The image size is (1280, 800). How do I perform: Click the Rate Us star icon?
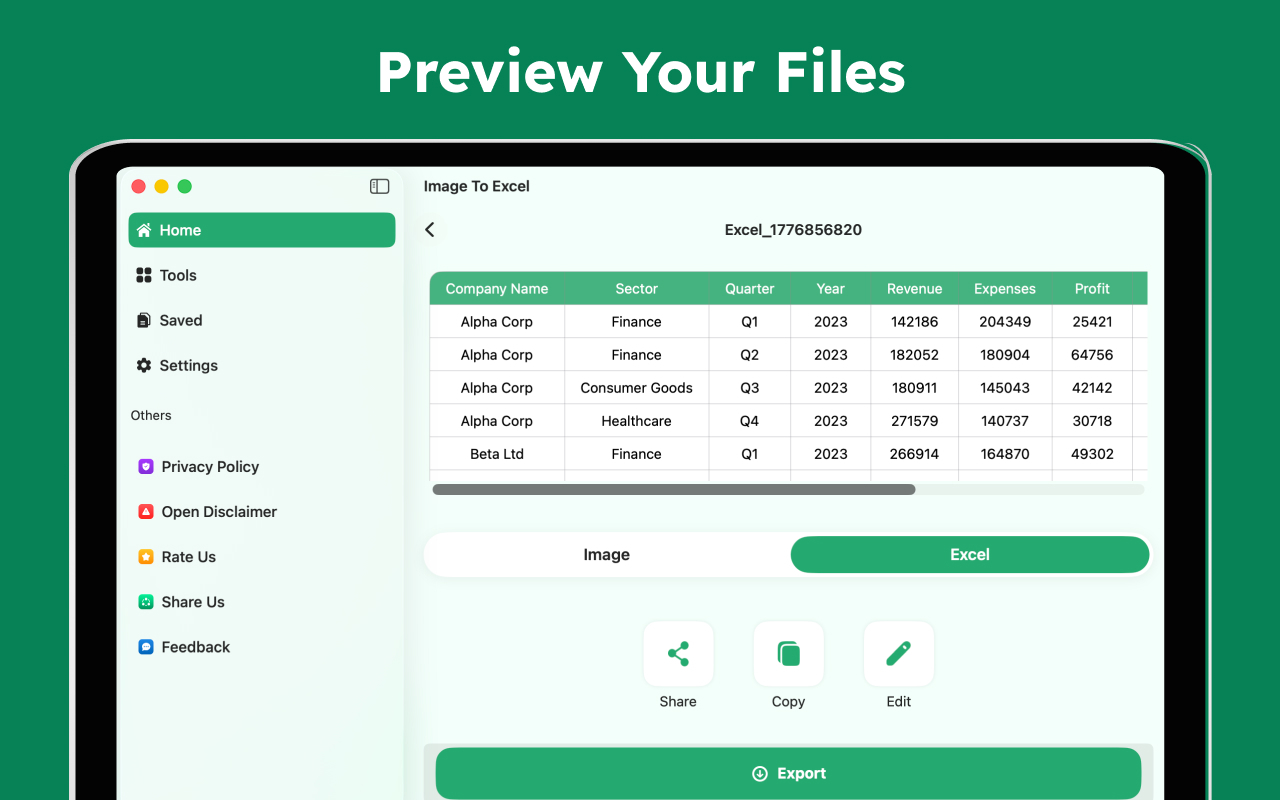tap(146, 556)
